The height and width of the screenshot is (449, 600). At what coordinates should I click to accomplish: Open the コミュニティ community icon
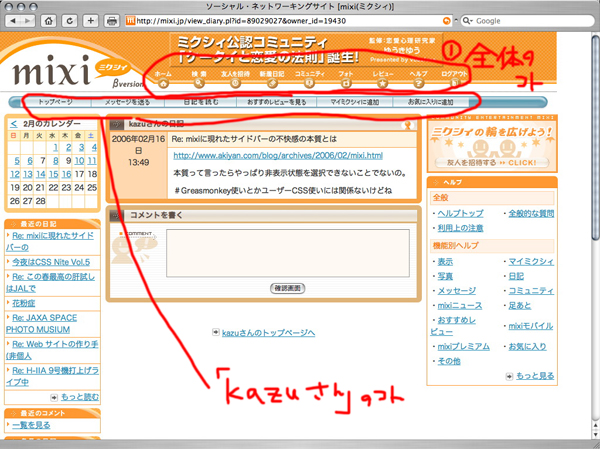tap(309, 83)
